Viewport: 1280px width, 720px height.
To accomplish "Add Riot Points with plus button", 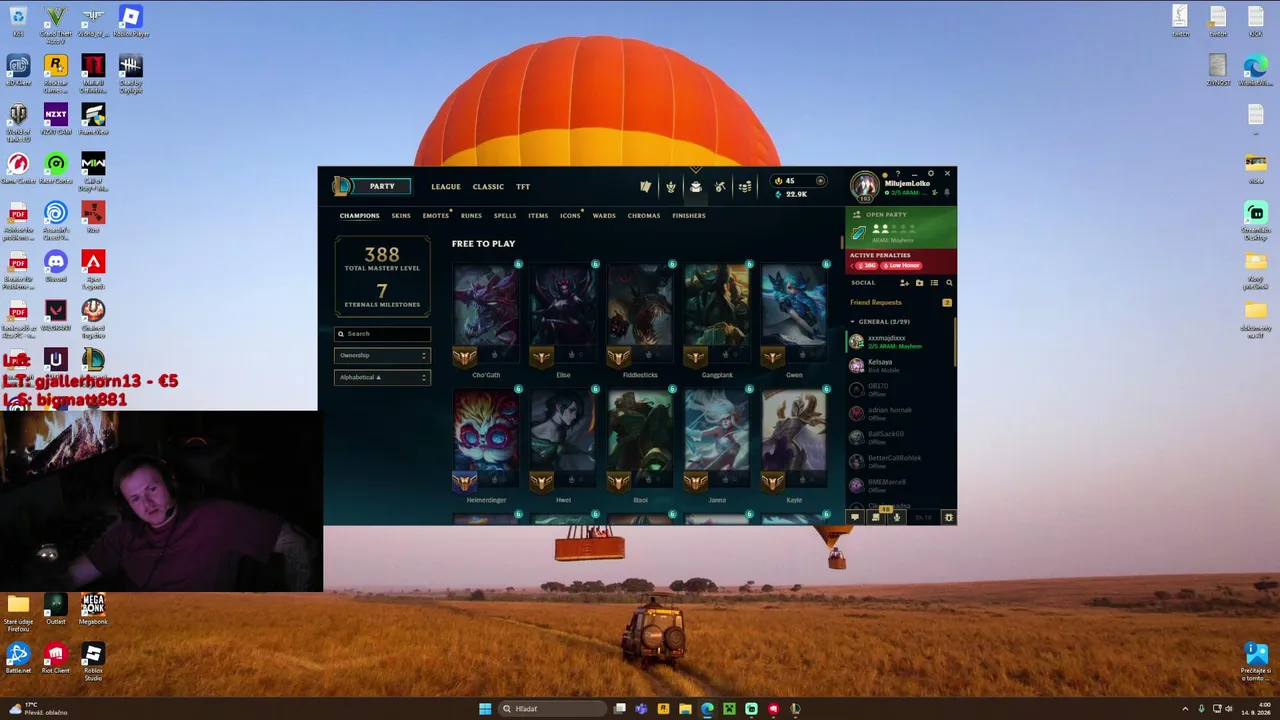I will pyautogui.click(x=820, y=181).
